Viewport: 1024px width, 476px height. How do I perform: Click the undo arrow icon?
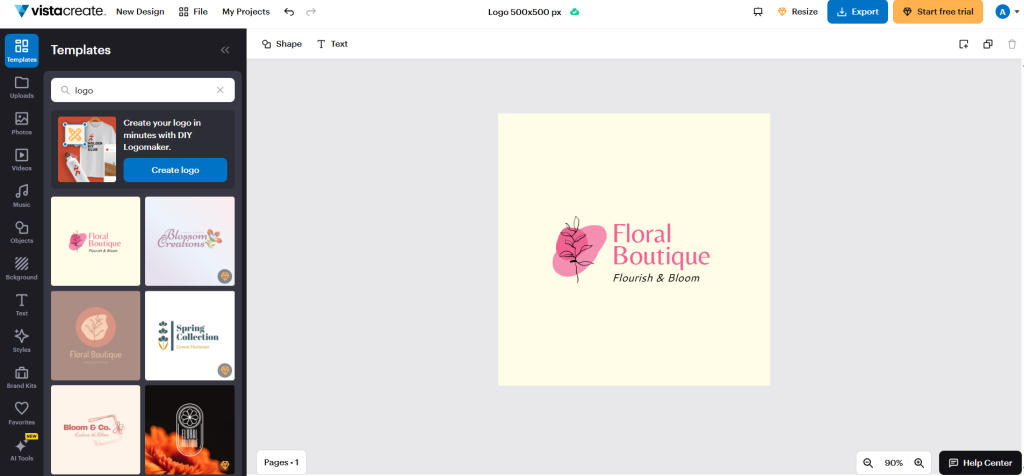pos(289,12)
